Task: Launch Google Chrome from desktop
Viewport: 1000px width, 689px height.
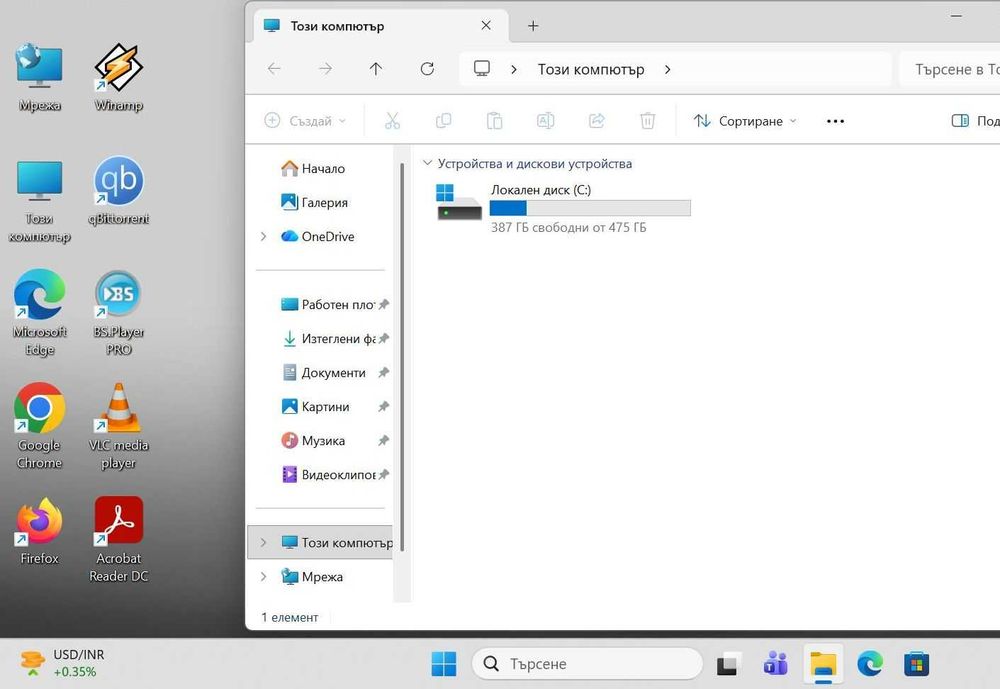Action: tap(40, 426)
